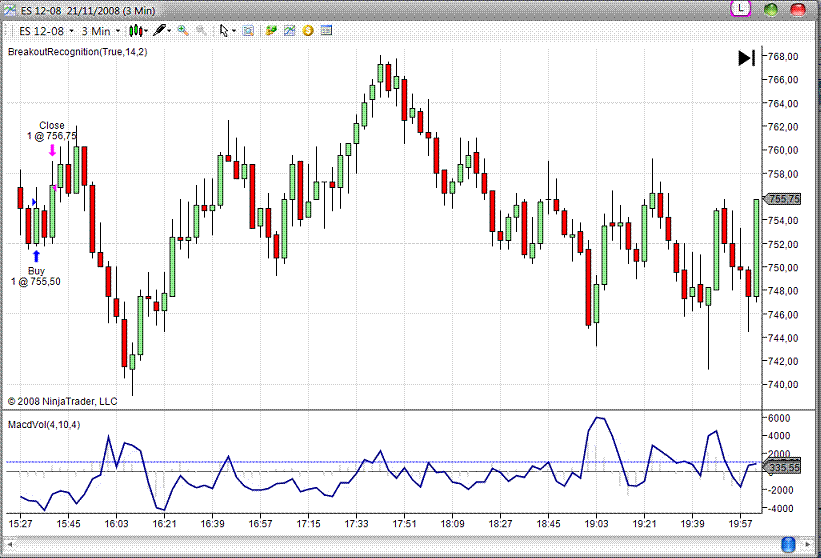Click the -4000 MacdVol axis label
Screen dimensions: 821x558
pyautogui.click(x=779, y=509)
